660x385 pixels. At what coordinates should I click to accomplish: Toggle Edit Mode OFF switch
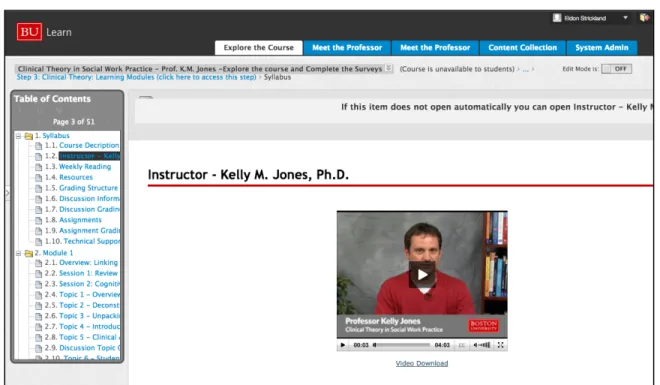(x=616, y=69)
